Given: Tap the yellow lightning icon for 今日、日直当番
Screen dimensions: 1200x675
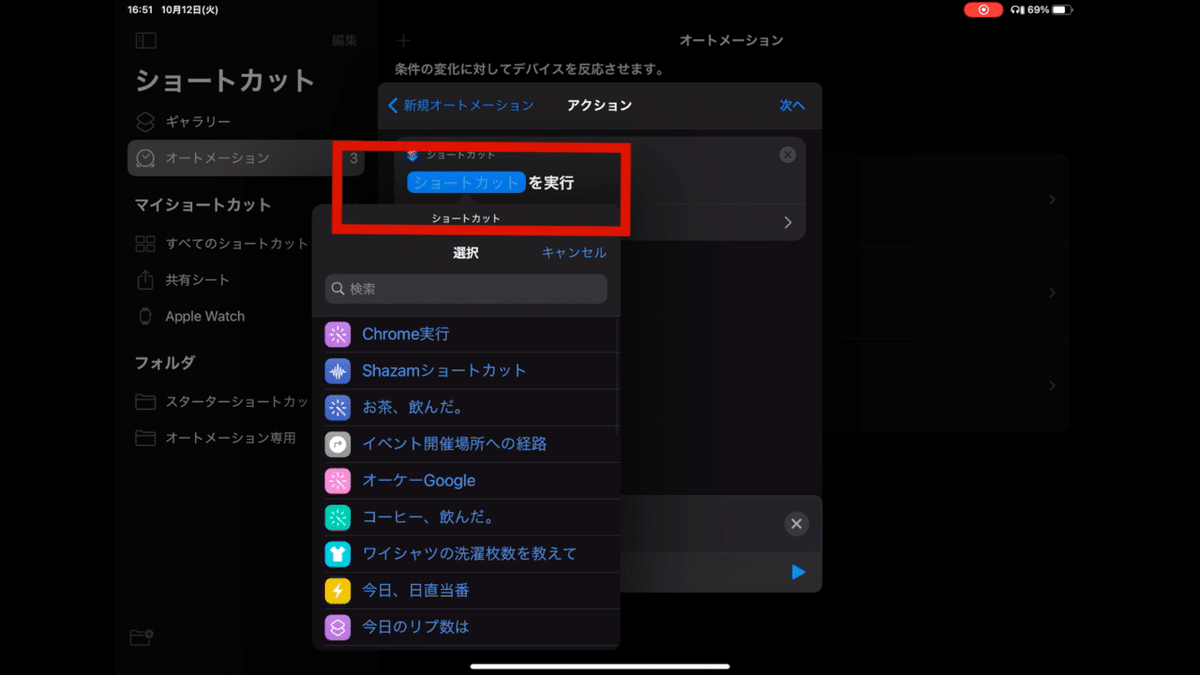Looking at the screenshot, I should (x=337, y=590).
